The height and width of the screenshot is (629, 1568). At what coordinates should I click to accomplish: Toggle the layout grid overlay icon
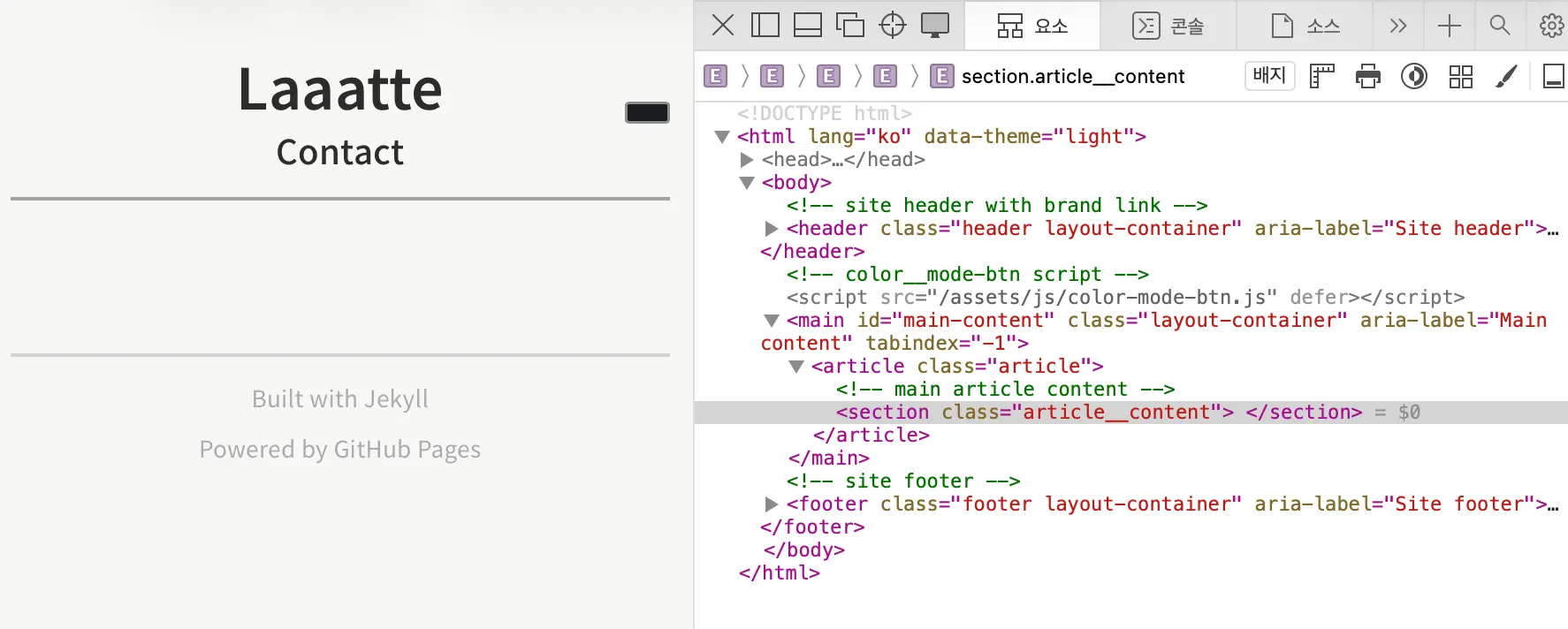pos(1461,76)
